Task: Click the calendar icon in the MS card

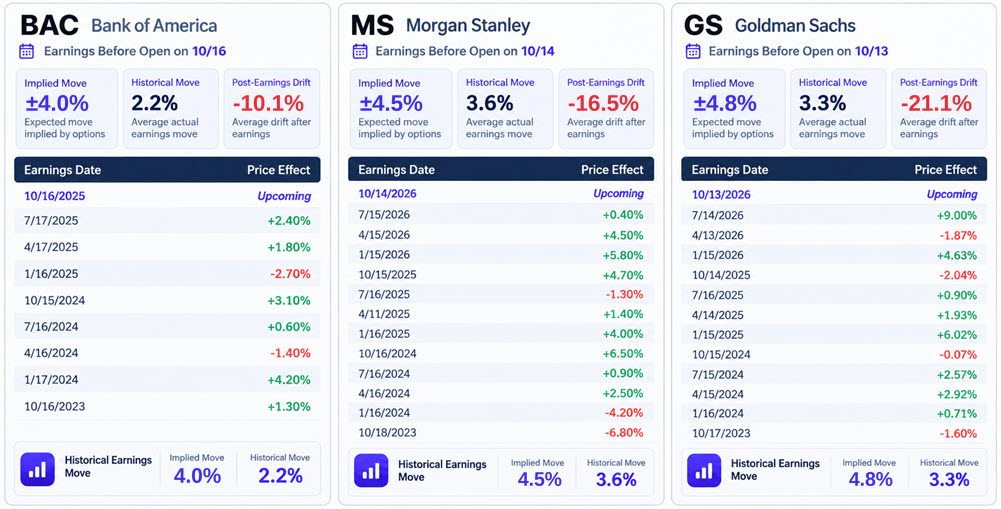Action: [x=360, y=51]
